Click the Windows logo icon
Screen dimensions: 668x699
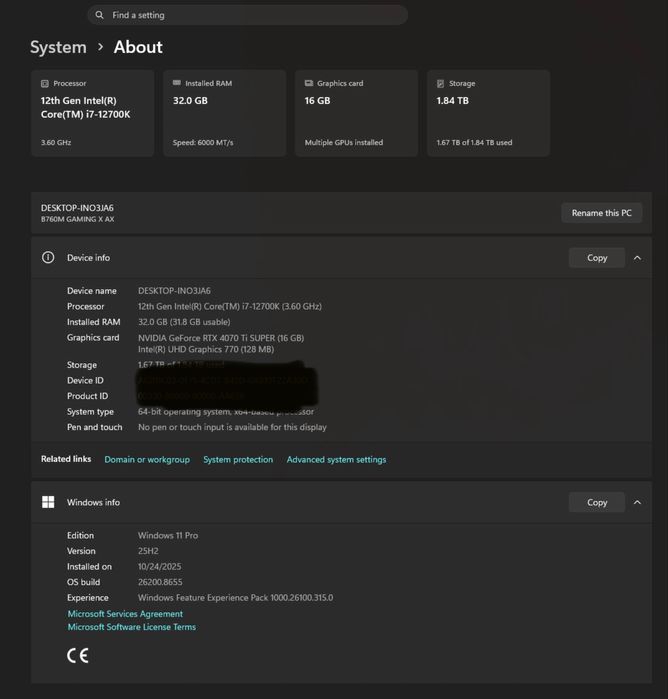(48, 502)
